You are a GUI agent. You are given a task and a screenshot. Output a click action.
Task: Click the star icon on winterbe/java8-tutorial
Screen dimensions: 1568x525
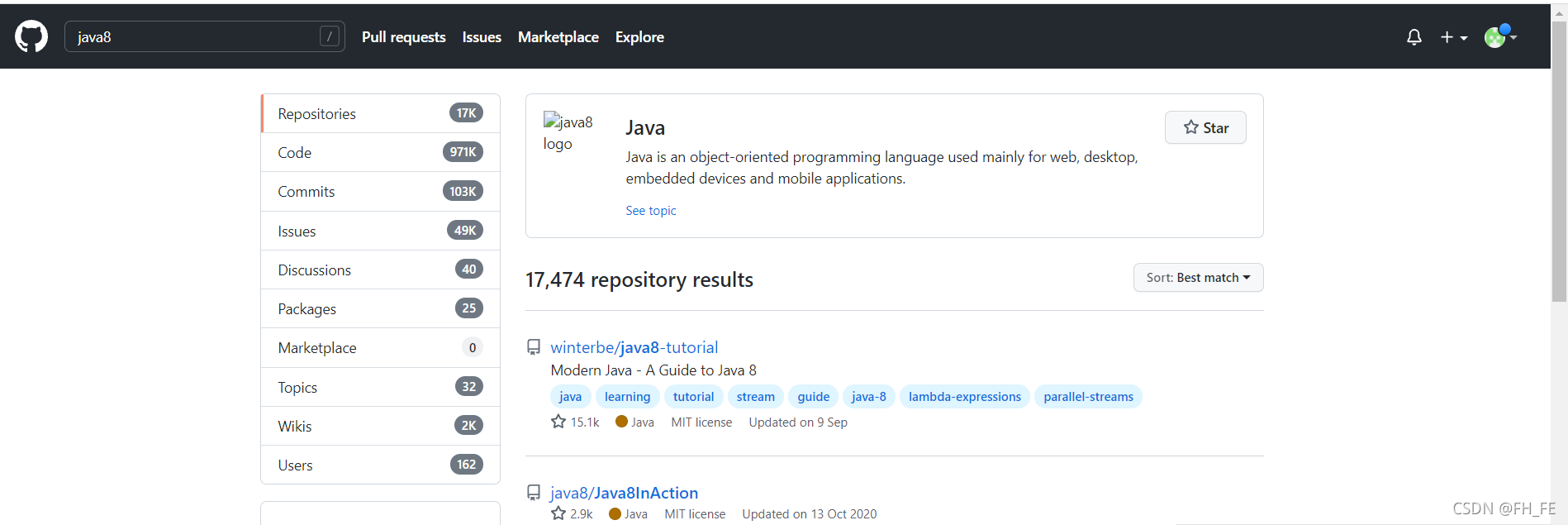coord(558,422)
